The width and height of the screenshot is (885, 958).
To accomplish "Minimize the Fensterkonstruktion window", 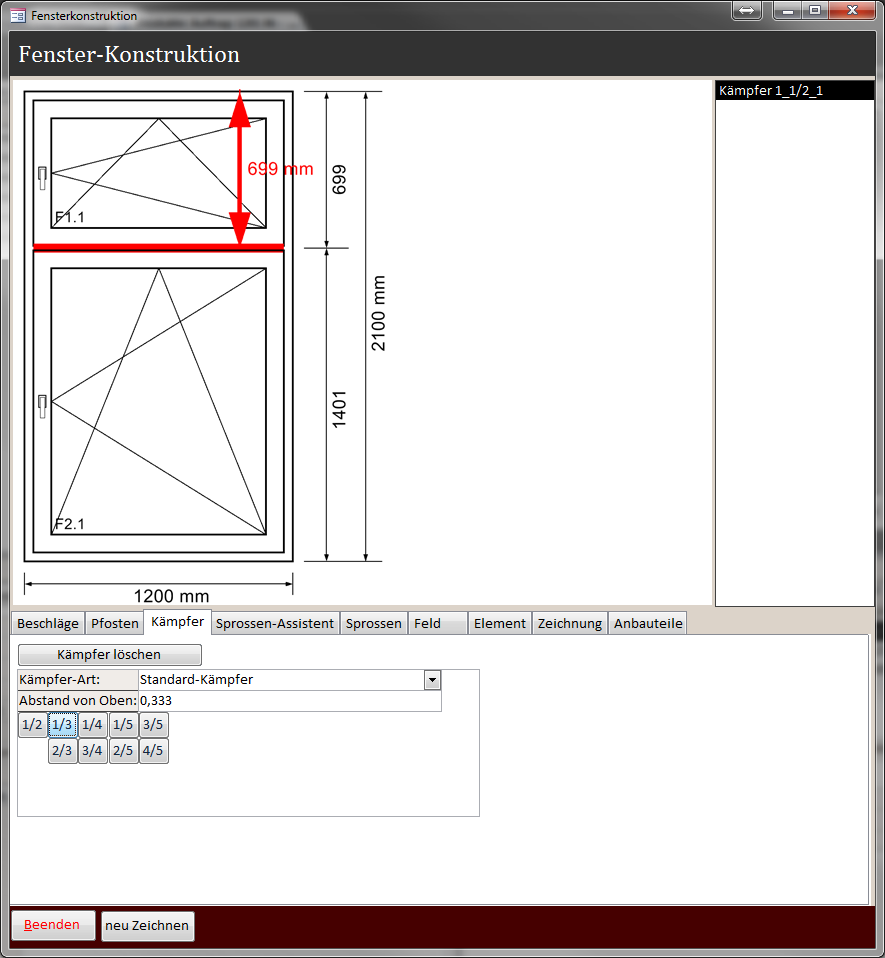I will [x=788, y=10].
